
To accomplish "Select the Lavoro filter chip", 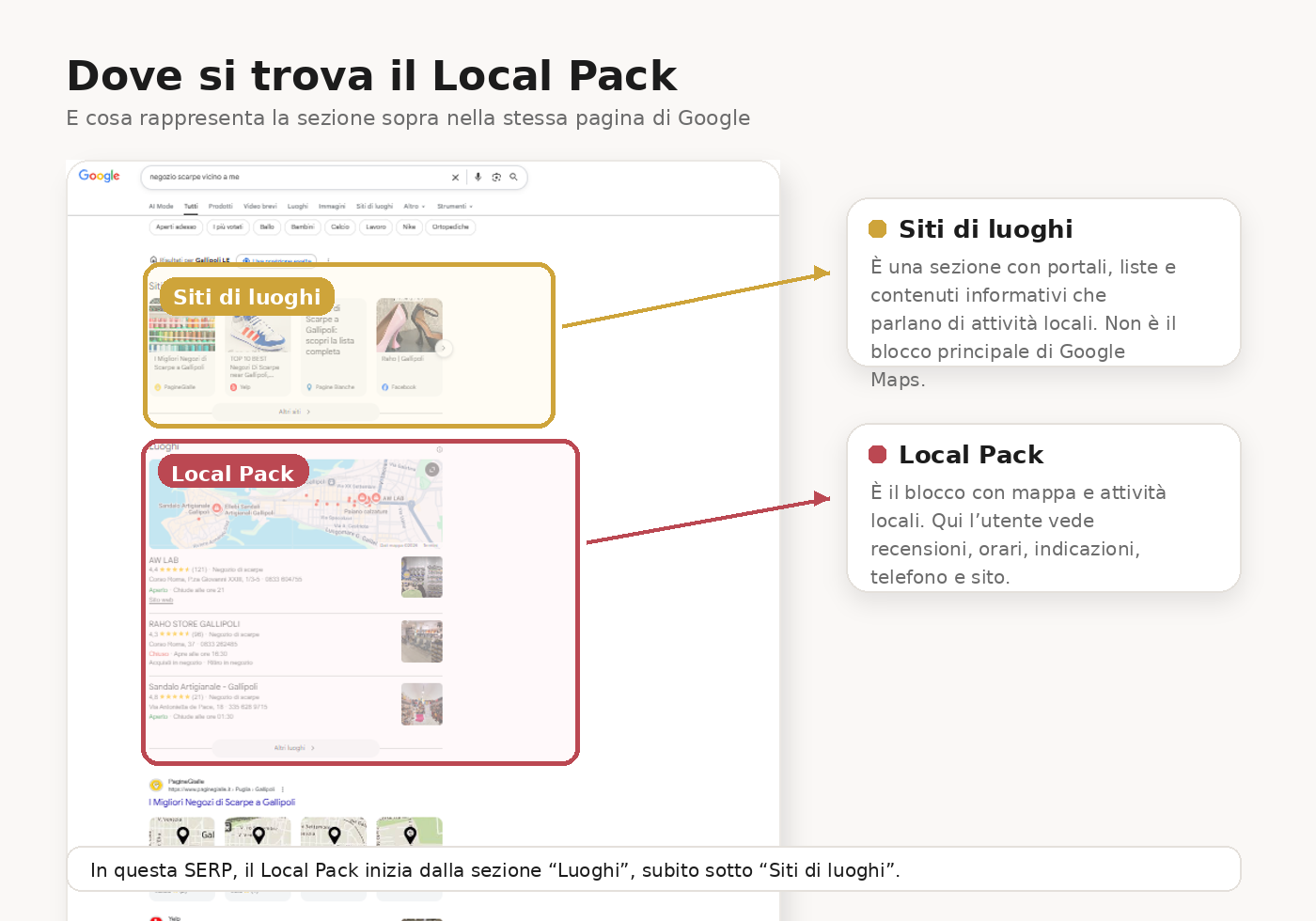I will [x=376, y=226].
